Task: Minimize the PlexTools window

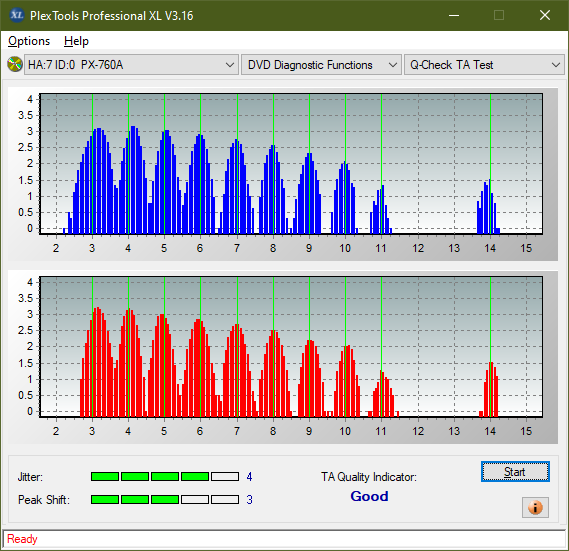Action: click(454, 15)
